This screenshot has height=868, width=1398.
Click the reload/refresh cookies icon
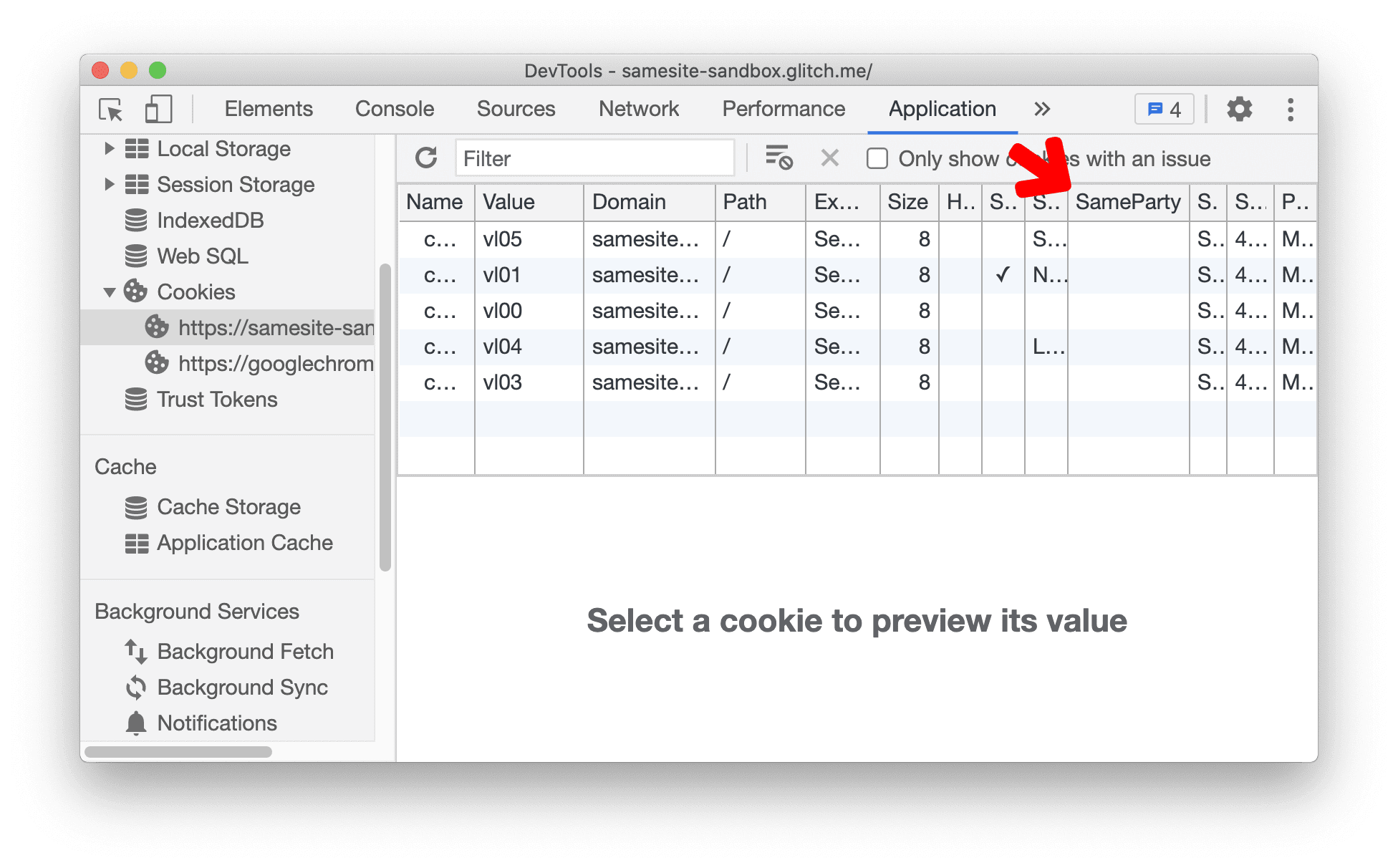point(424,158)
